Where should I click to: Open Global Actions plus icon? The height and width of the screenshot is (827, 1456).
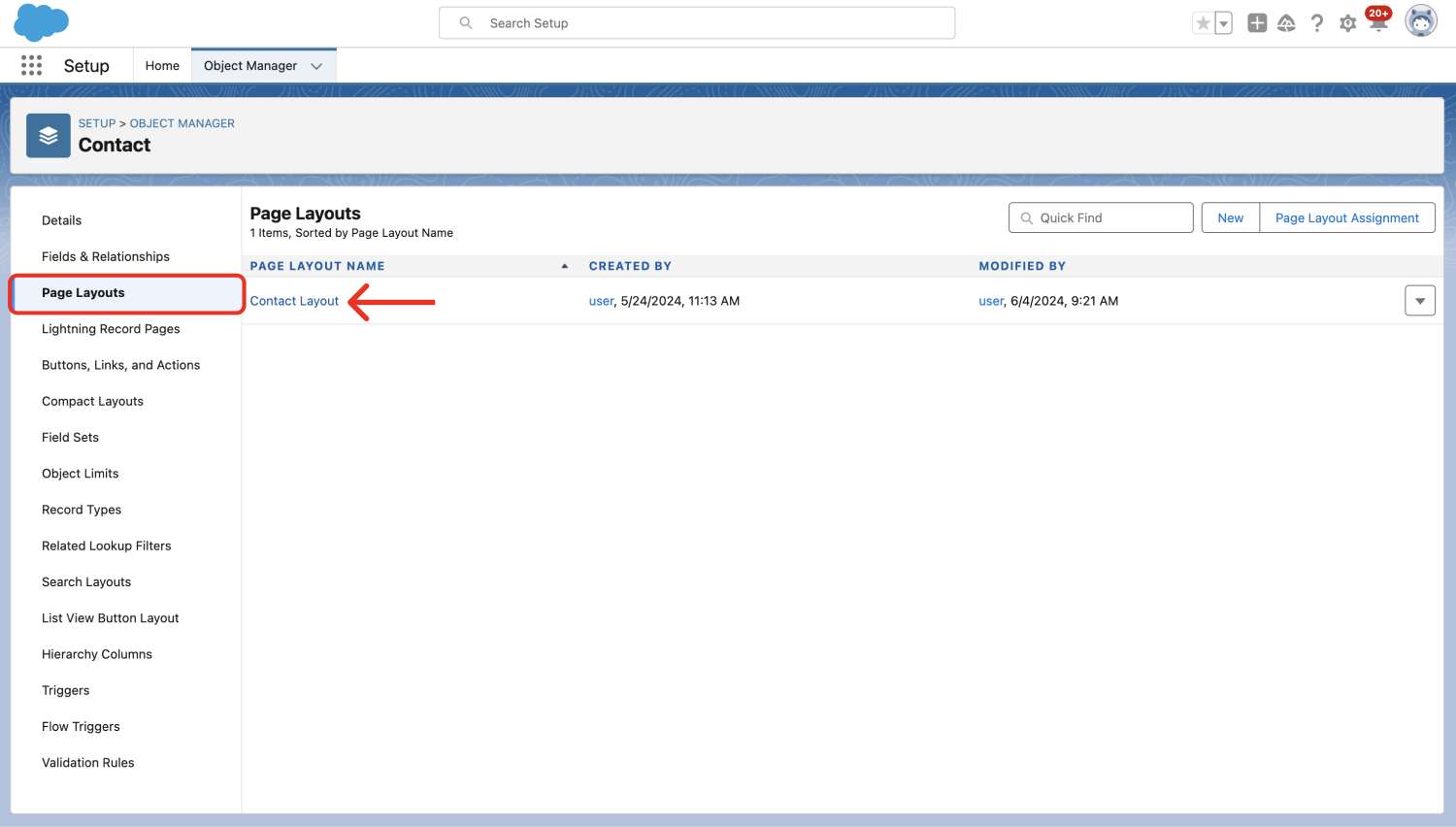pos(1257,23)
